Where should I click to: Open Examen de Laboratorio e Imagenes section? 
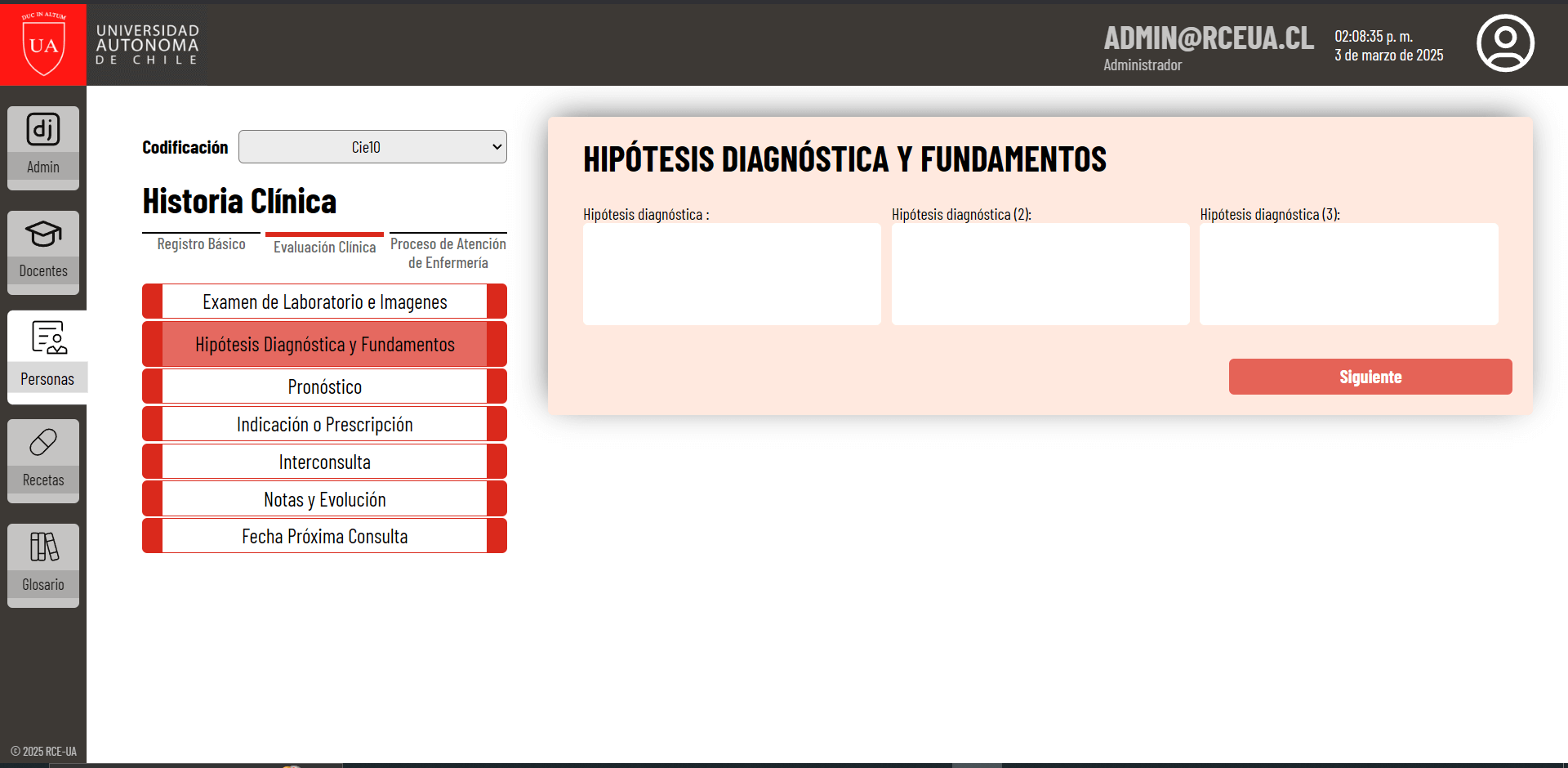coord(324,301)
